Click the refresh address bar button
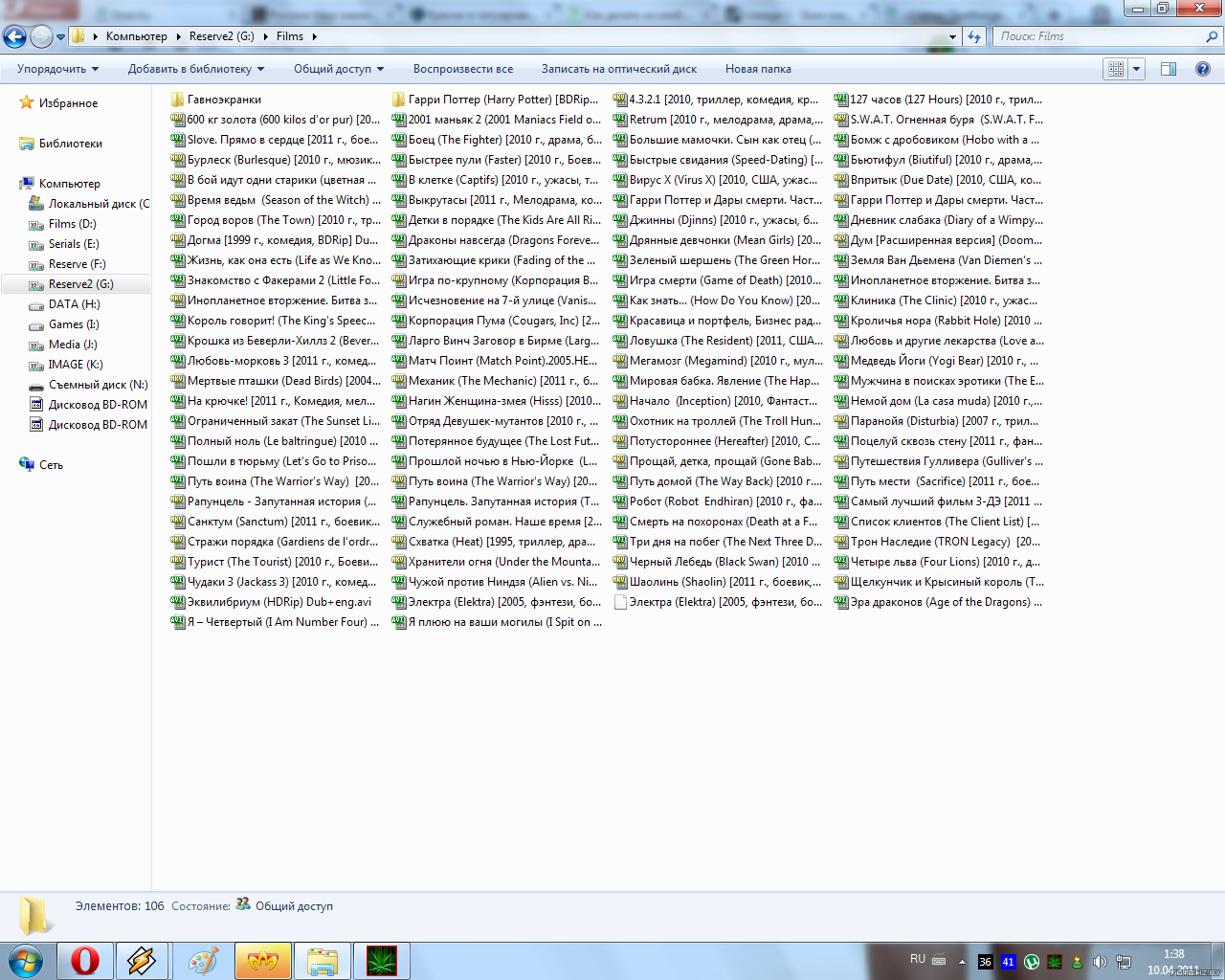Screen dimensions: 1225x980 tap(974, 36)
